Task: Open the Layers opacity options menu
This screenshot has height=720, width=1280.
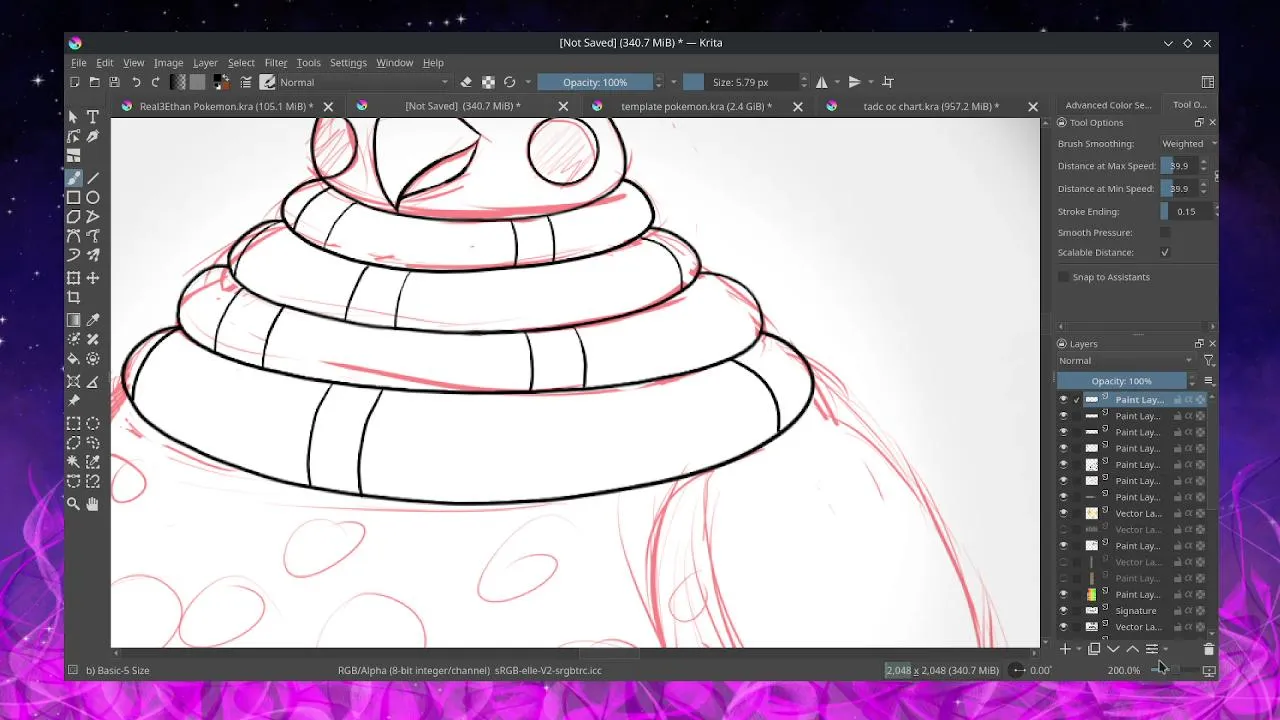Action: [x=1209, y=381]
